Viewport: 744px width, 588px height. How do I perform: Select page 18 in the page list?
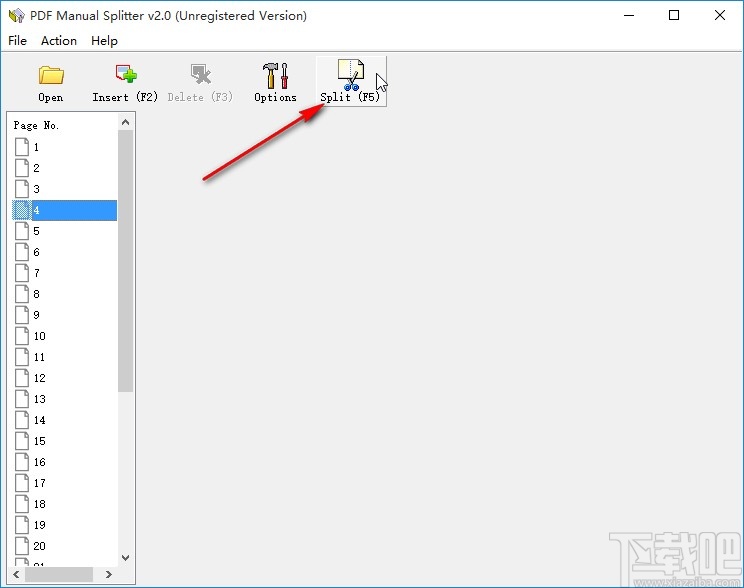pyautogui.click(x=65, y=504)
